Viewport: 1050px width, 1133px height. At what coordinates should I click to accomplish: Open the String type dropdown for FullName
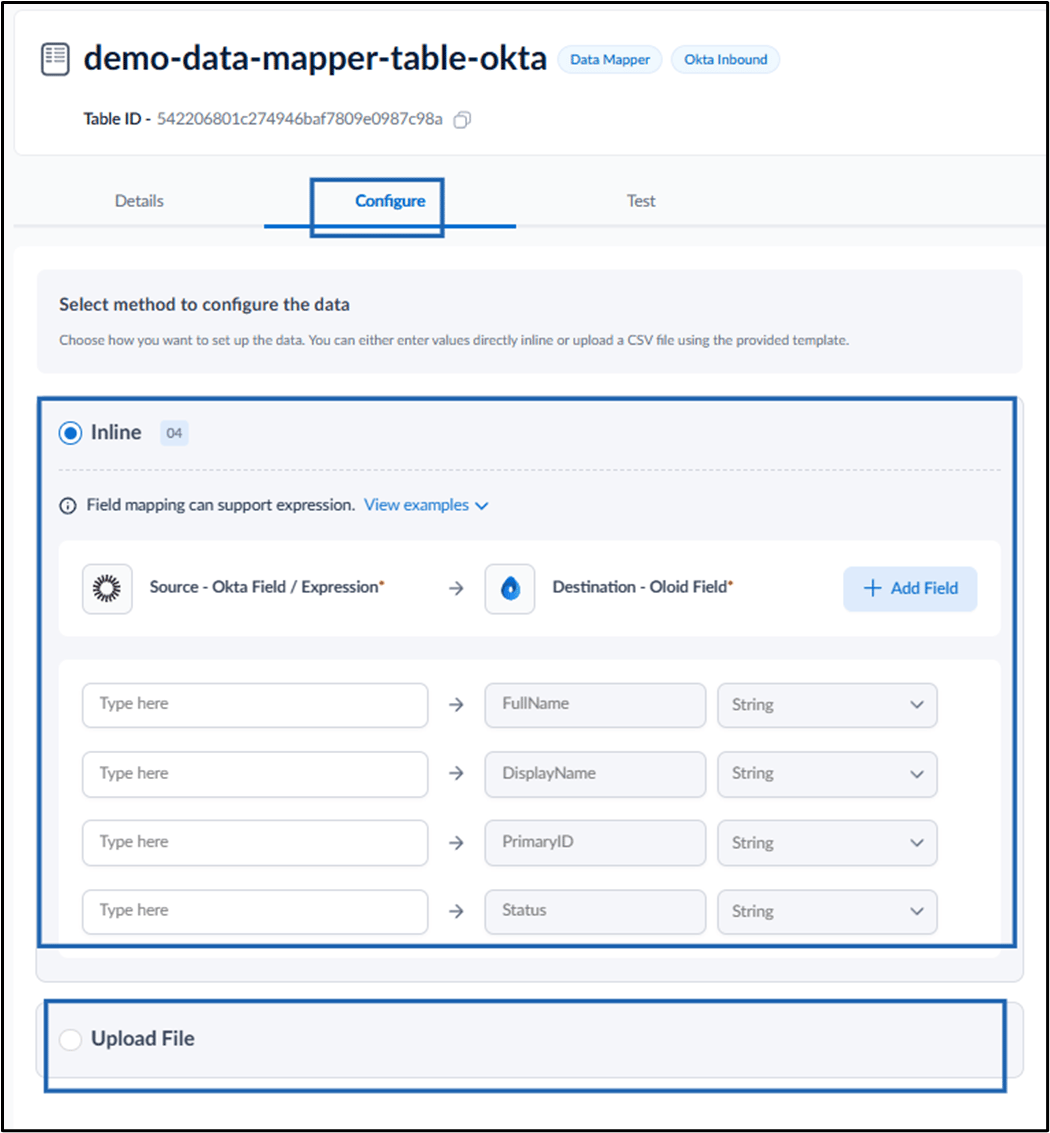click(x=827, y=705)
